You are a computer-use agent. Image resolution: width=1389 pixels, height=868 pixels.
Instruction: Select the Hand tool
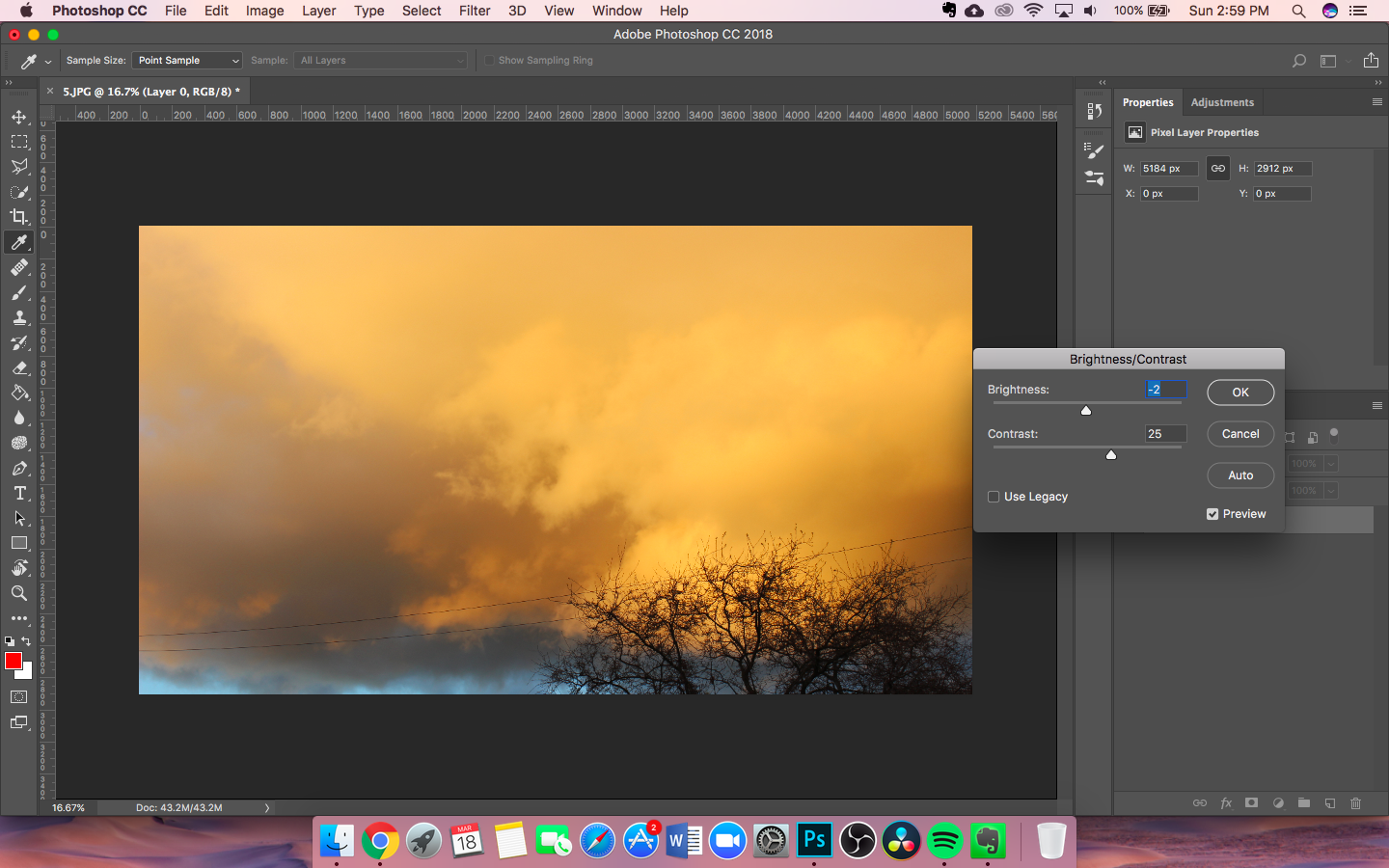pos(19,568)
